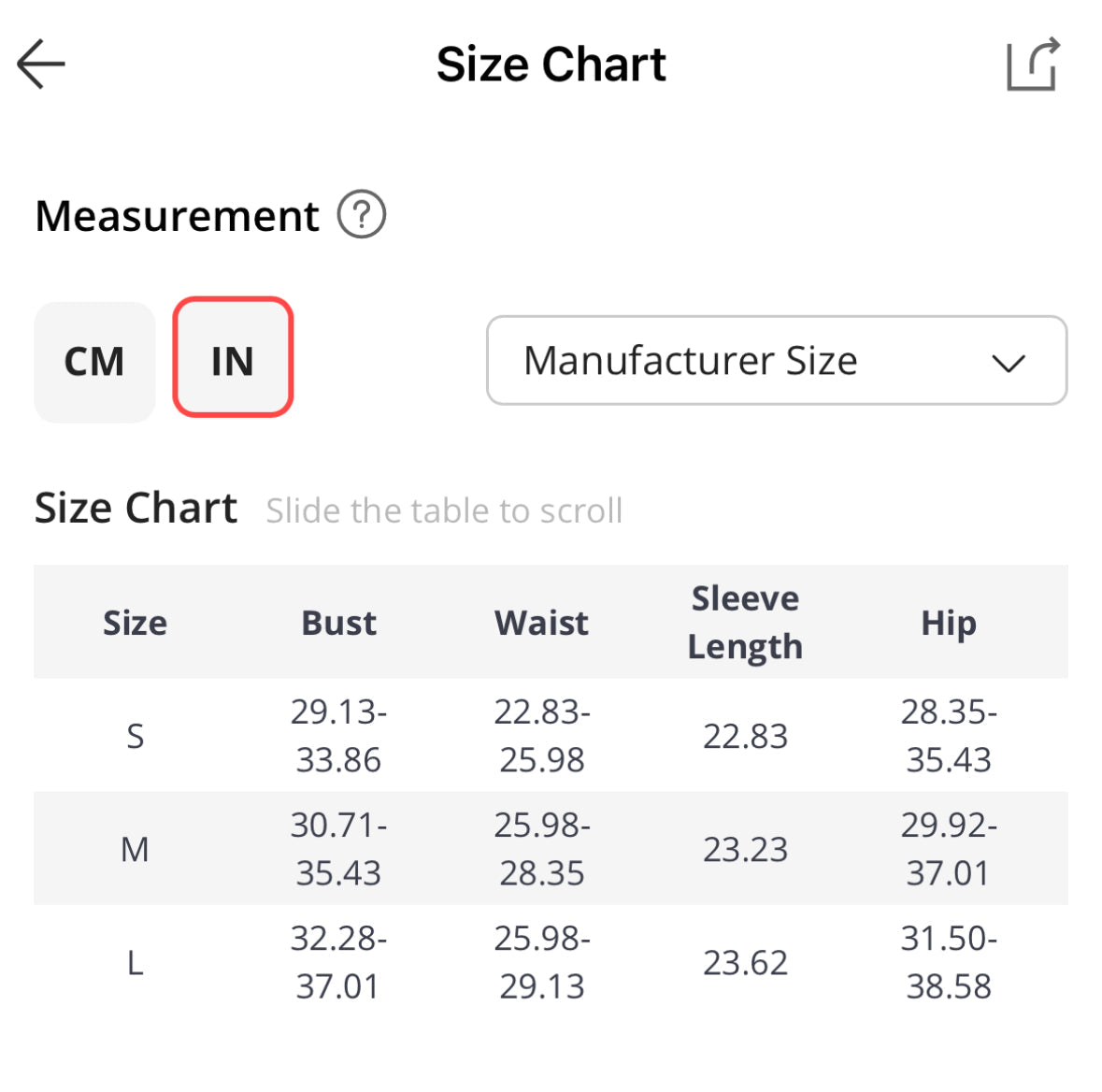The image size is (1102, 1092).
Task: Click the Hip column header
Action: tap(949, 623)
